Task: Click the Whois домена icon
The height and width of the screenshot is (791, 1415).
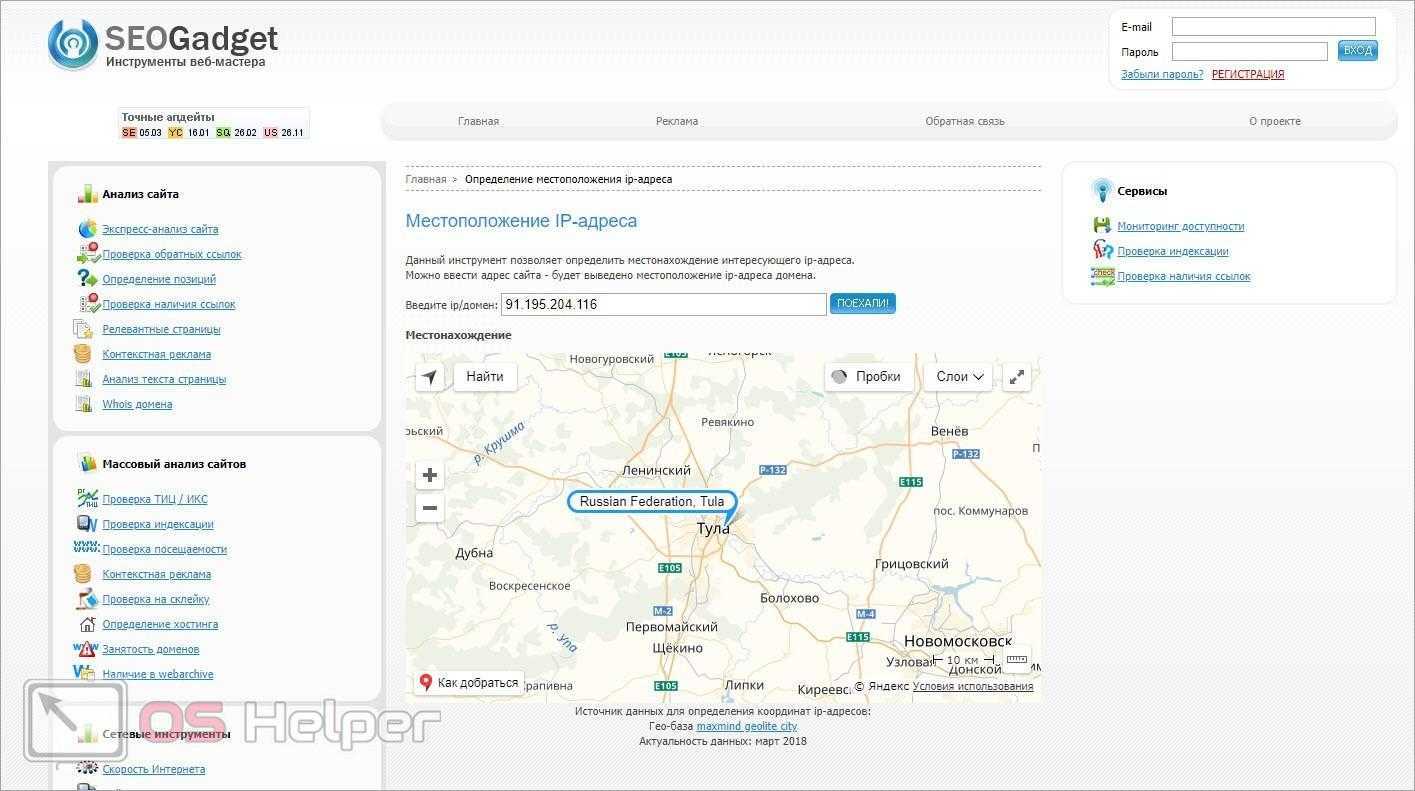Action: 83,404
